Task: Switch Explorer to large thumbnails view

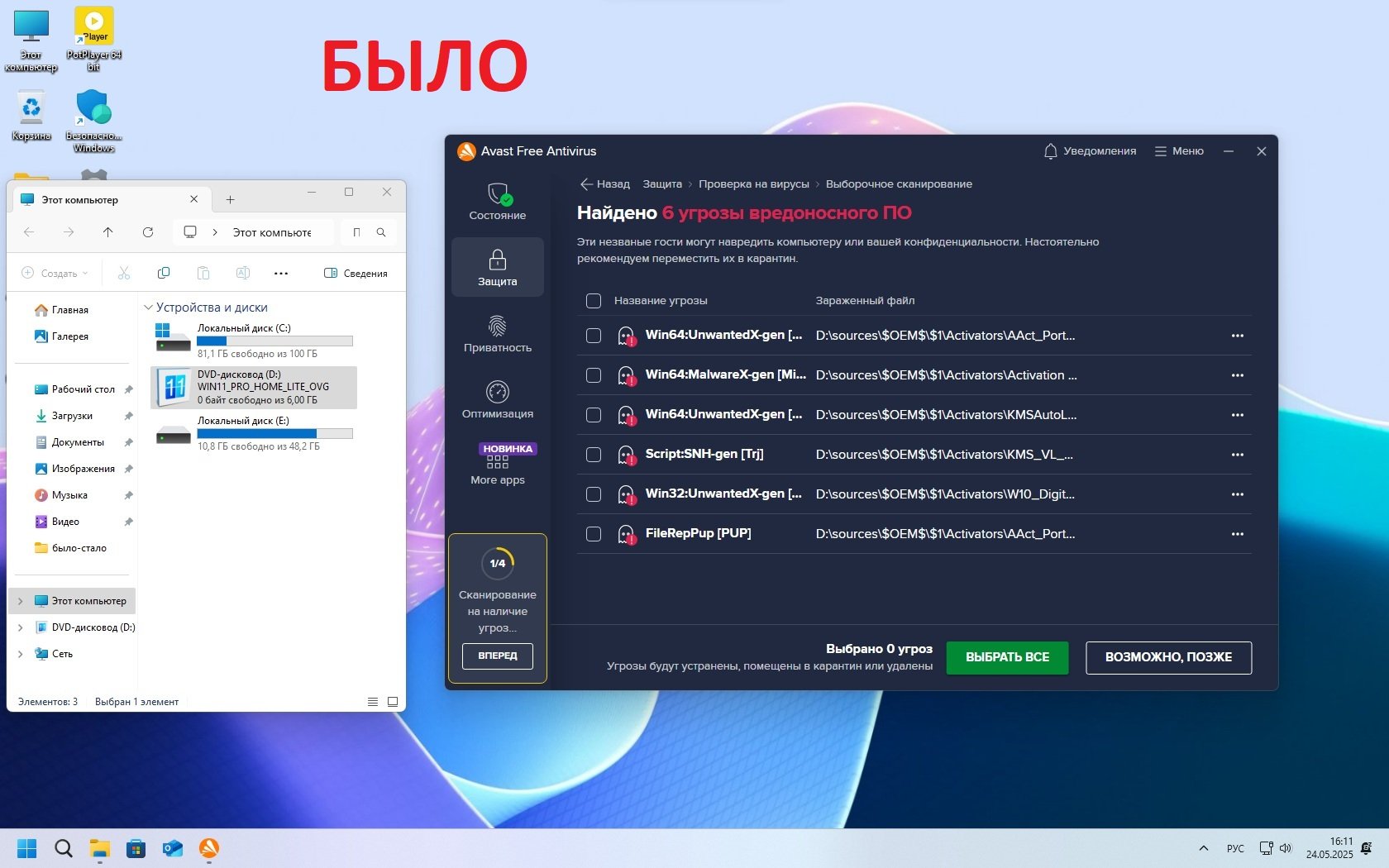Action: click(393, 702)
